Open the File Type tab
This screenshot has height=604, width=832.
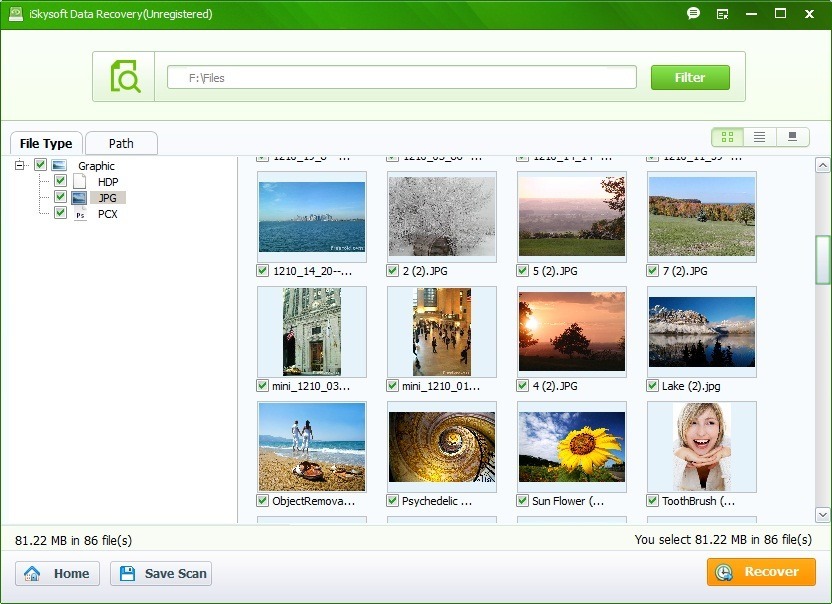[x=45, y=143]
